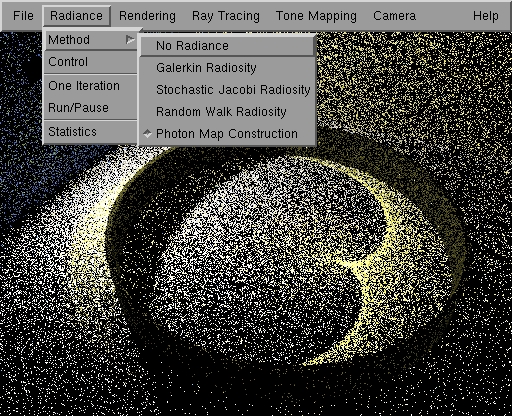
Task: Select the Method menu entry
Action: click(90, 40)
